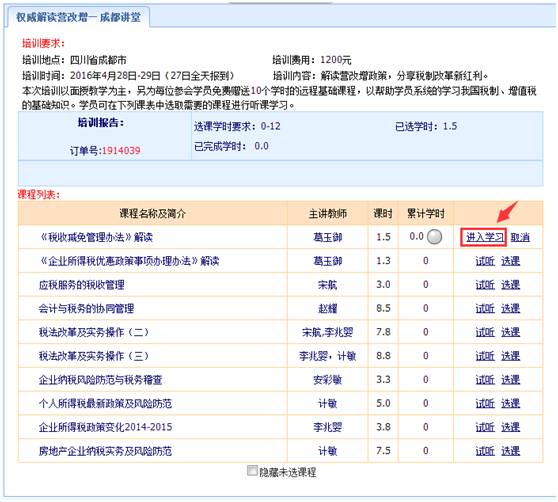
Task: Click teacher name 安彩敏
Action: point(327,380)
